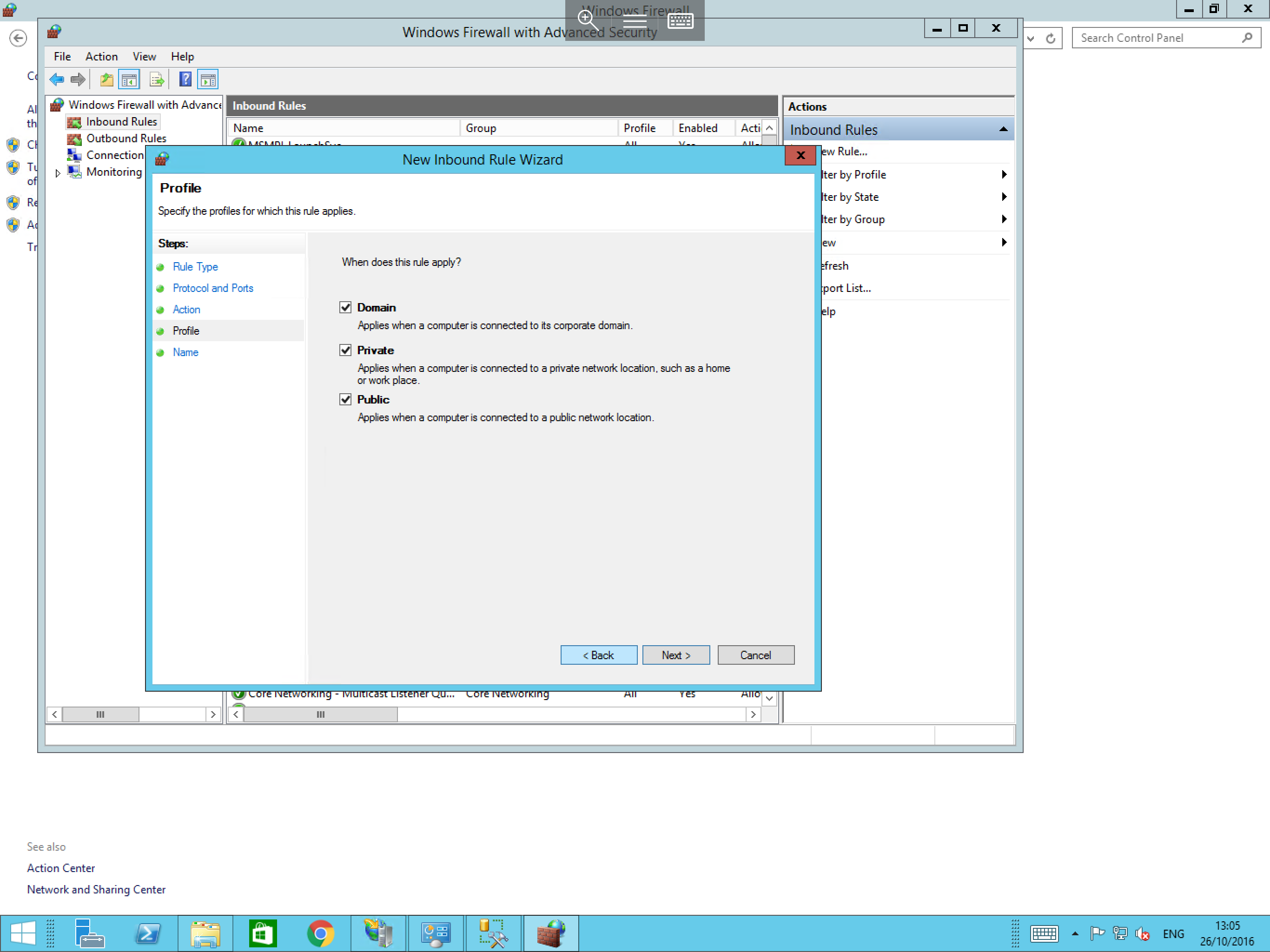
Task: Toggle the Show/Hide Action Pane toolbar icon
Action: click(208, 79)
